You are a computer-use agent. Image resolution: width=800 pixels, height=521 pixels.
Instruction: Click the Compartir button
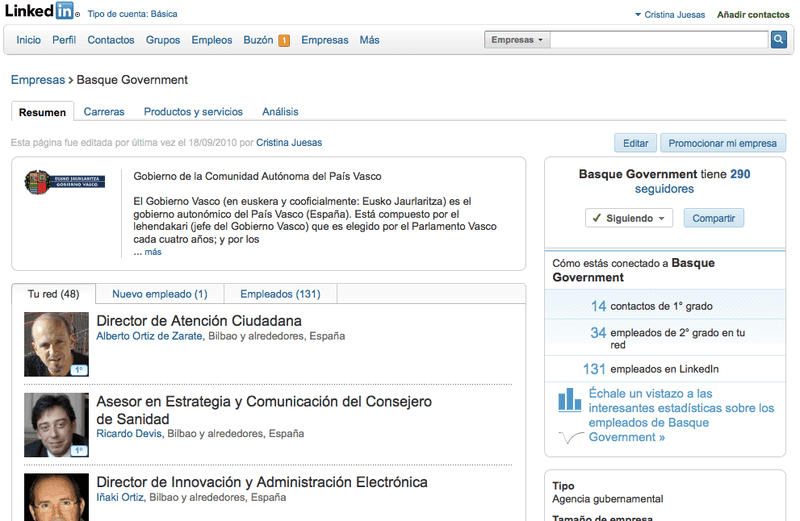714,218
